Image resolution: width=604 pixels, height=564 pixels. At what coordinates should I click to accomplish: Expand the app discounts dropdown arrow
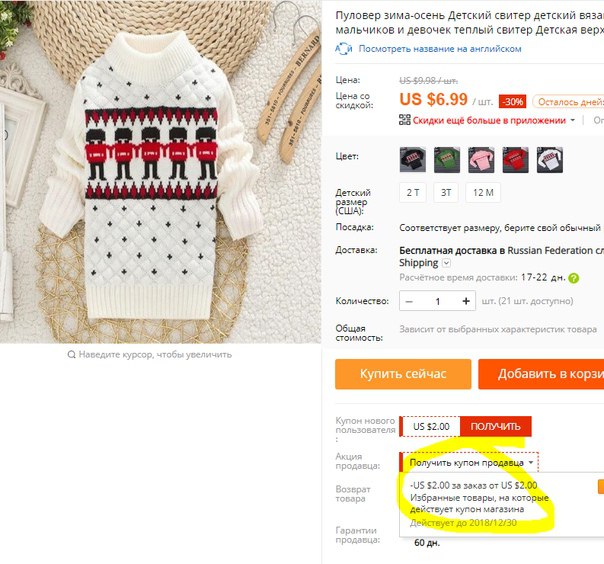click(572, 120)
